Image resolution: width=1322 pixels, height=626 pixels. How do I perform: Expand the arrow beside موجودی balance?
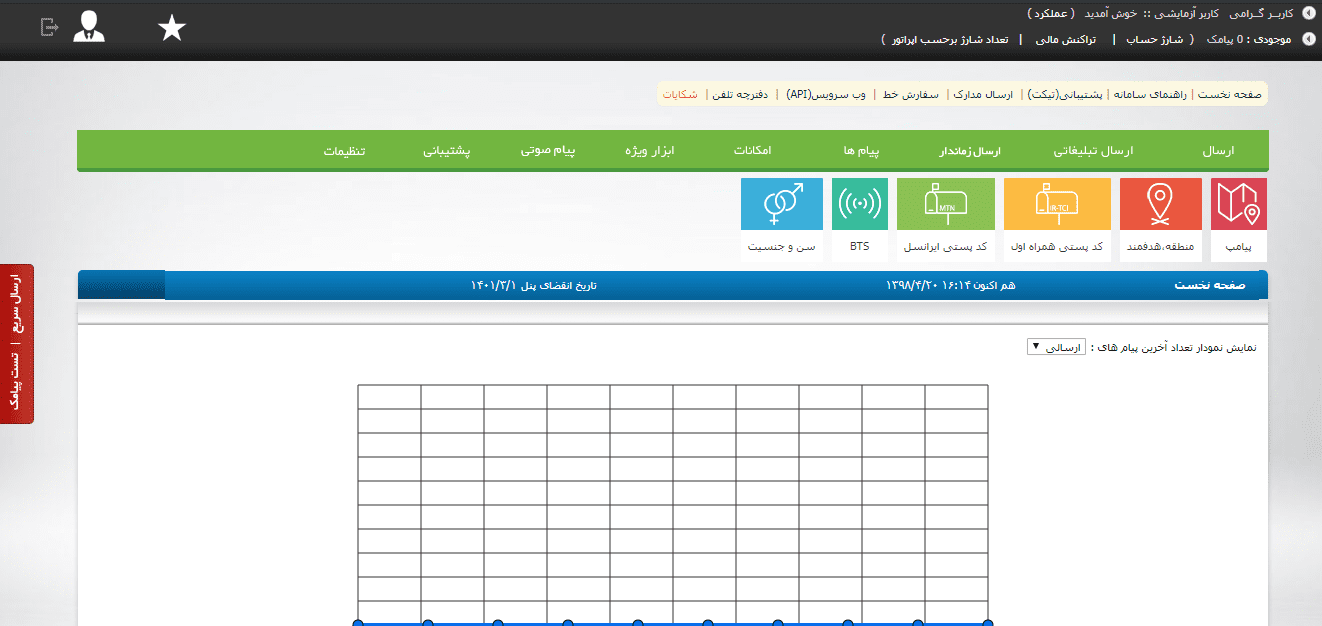pos(1308,40)
